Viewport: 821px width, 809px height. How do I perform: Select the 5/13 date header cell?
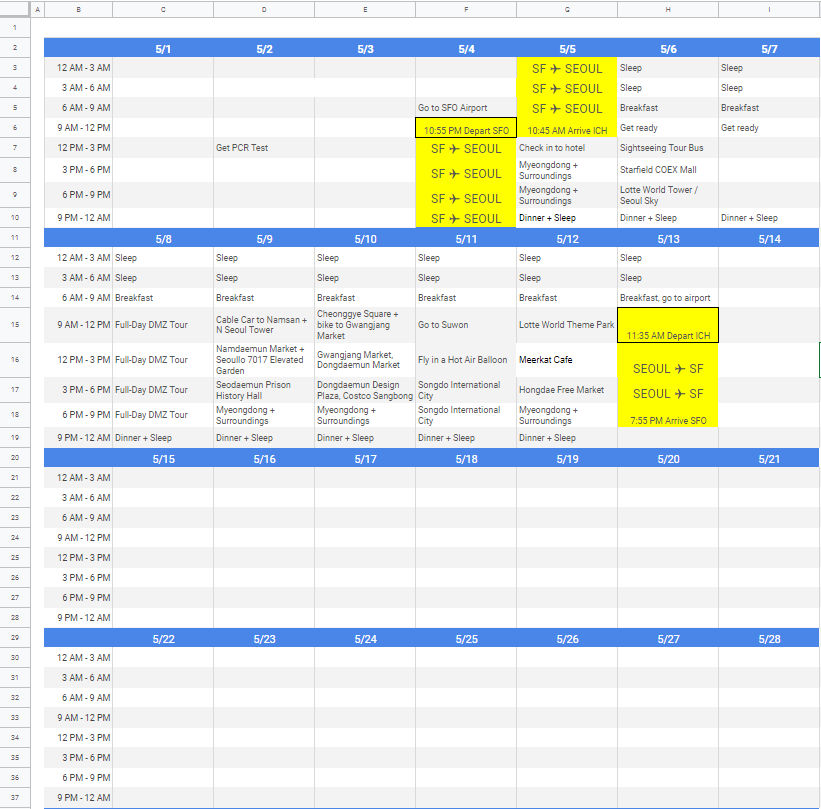(668, 239)
